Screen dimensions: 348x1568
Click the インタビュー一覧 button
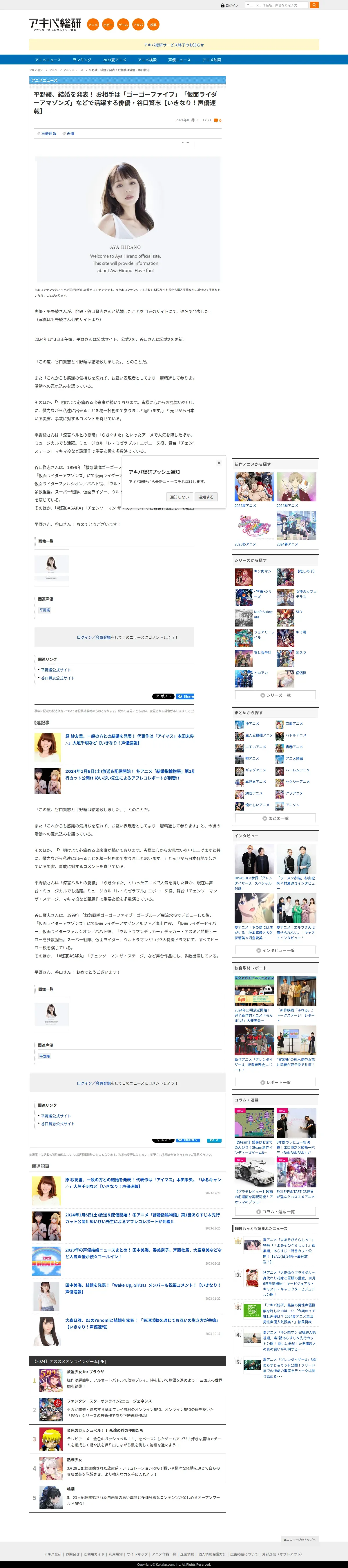point(275,950)
